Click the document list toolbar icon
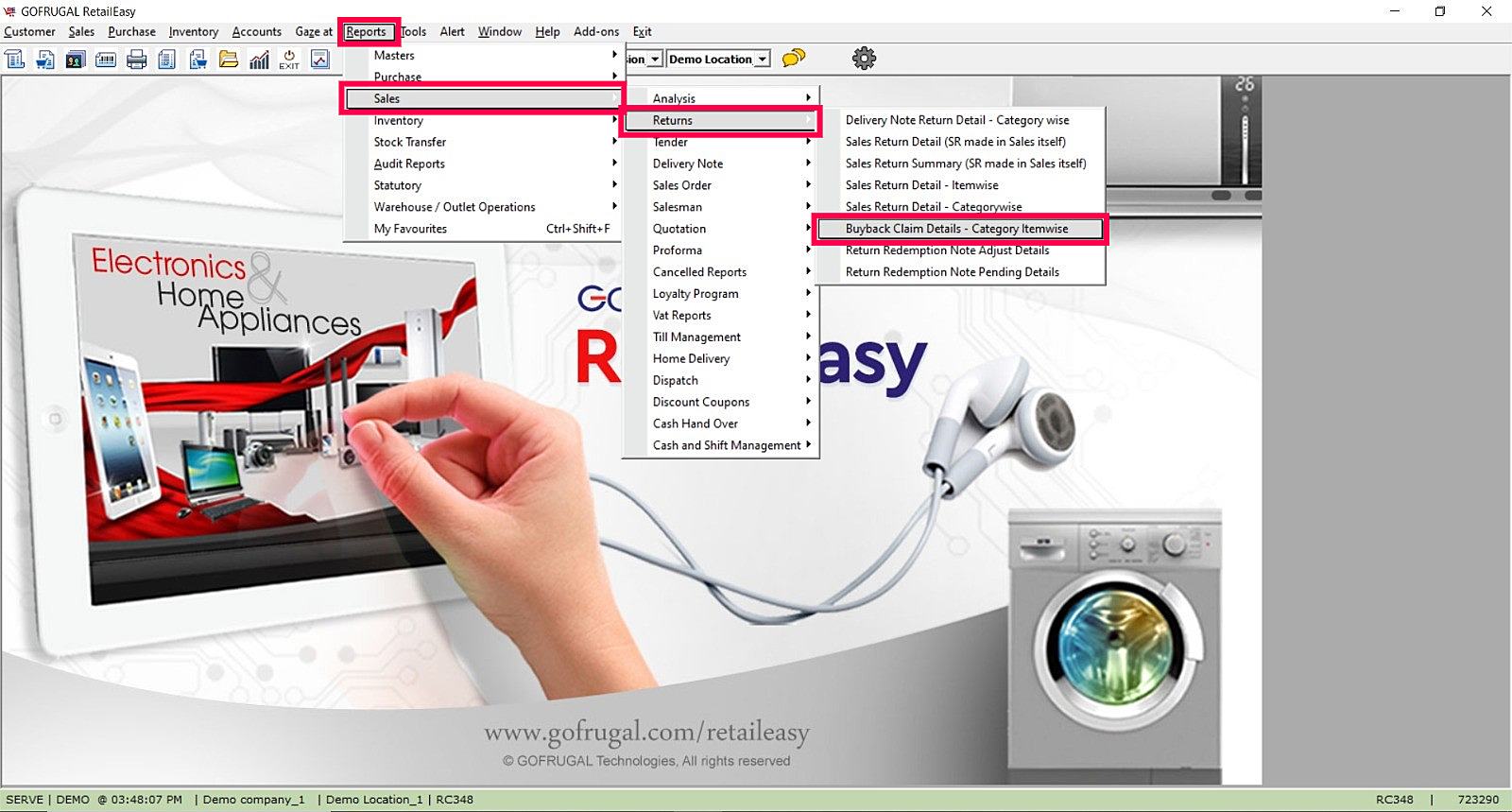The height and width of the screenshot is (812, 1512). tap(167, 60)
